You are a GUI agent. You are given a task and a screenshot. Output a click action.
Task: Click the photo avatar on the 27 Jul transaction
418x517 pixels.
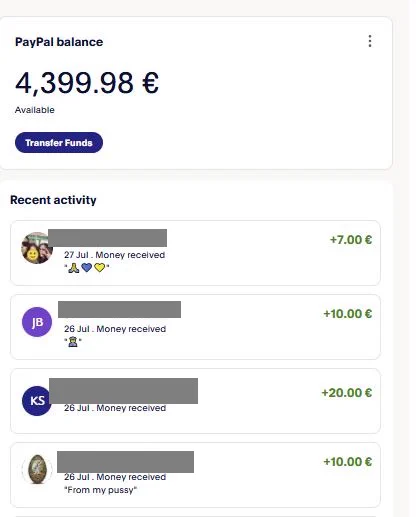(37, 248)
